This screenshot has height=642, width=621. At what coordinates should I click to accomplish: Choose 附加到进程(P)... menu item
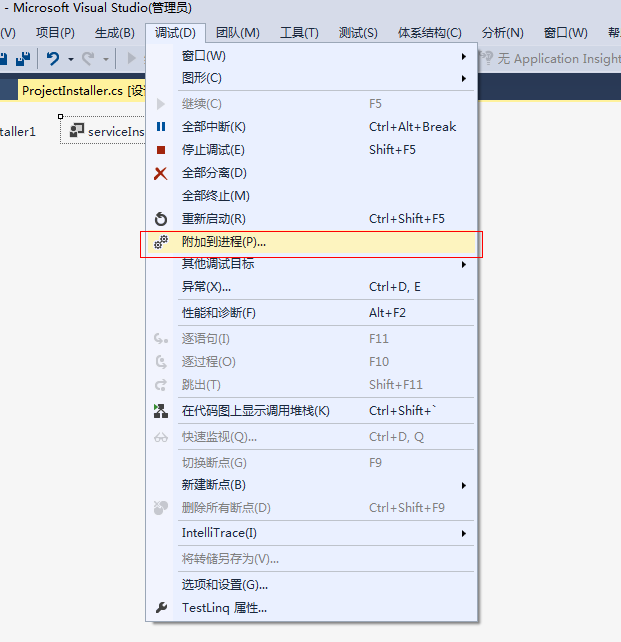312,242
